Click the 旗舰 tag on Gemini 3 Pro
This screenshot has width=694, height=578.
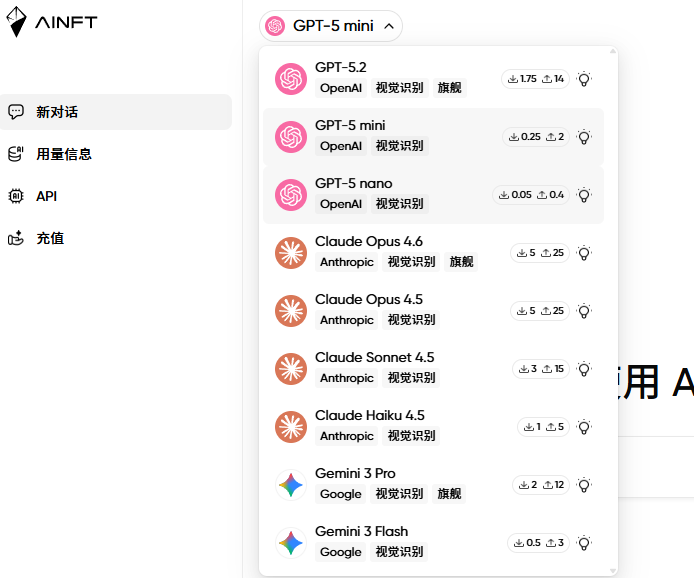tap(450, 494)
